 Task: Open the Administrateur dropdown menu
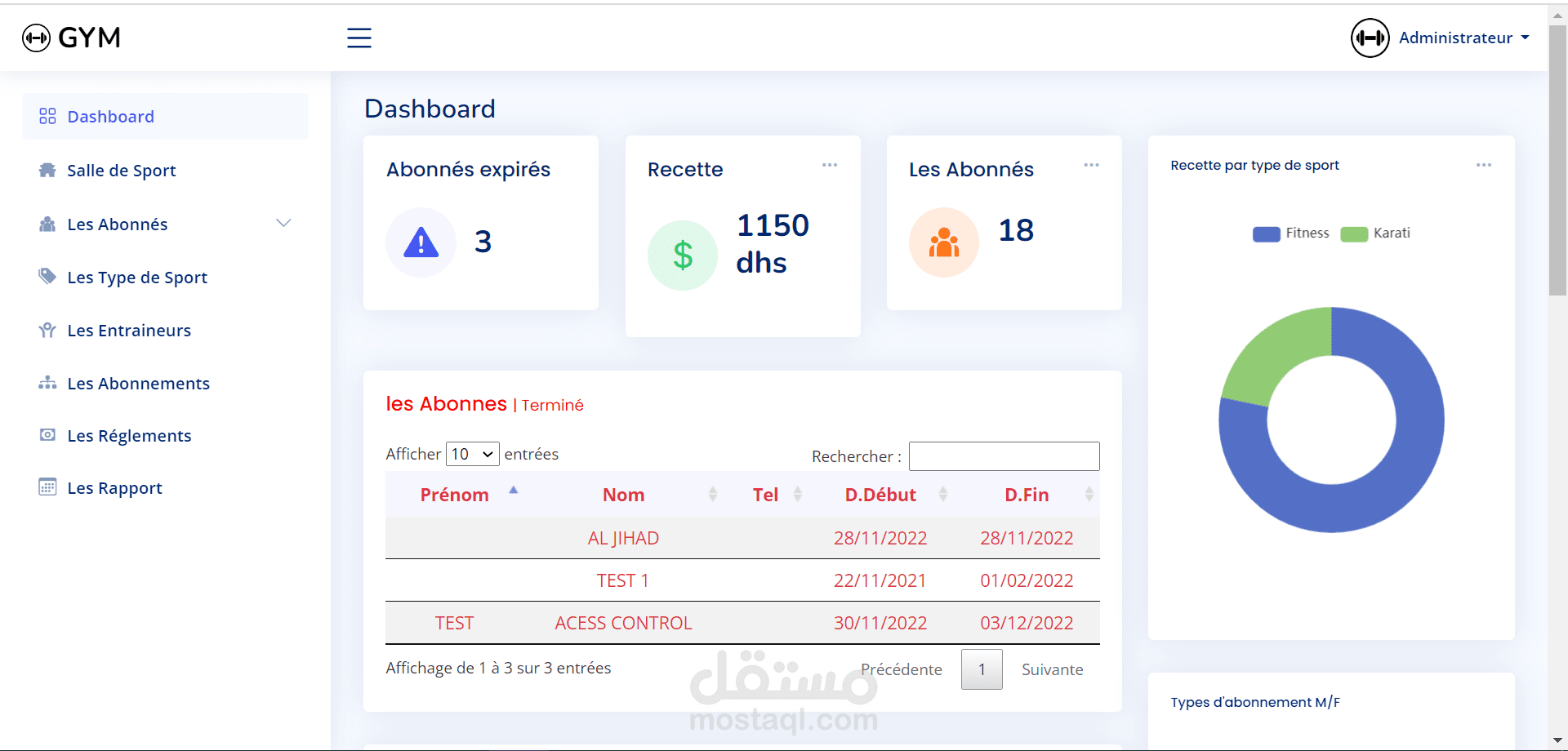click(x=1464, y=38)
